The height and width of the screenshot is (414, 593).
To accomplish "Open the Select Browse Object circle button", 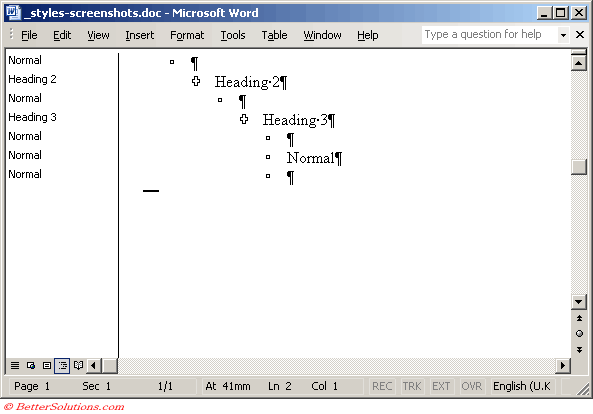I will tap(579, 333).
